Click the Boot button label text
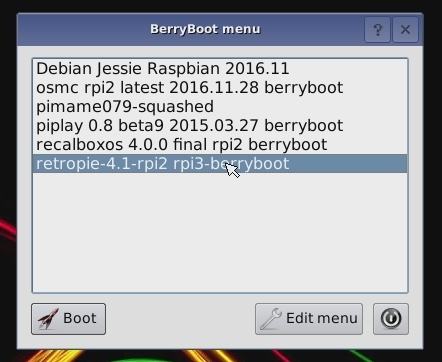Viewport: 442px width, 362px height. click(80, 318)
